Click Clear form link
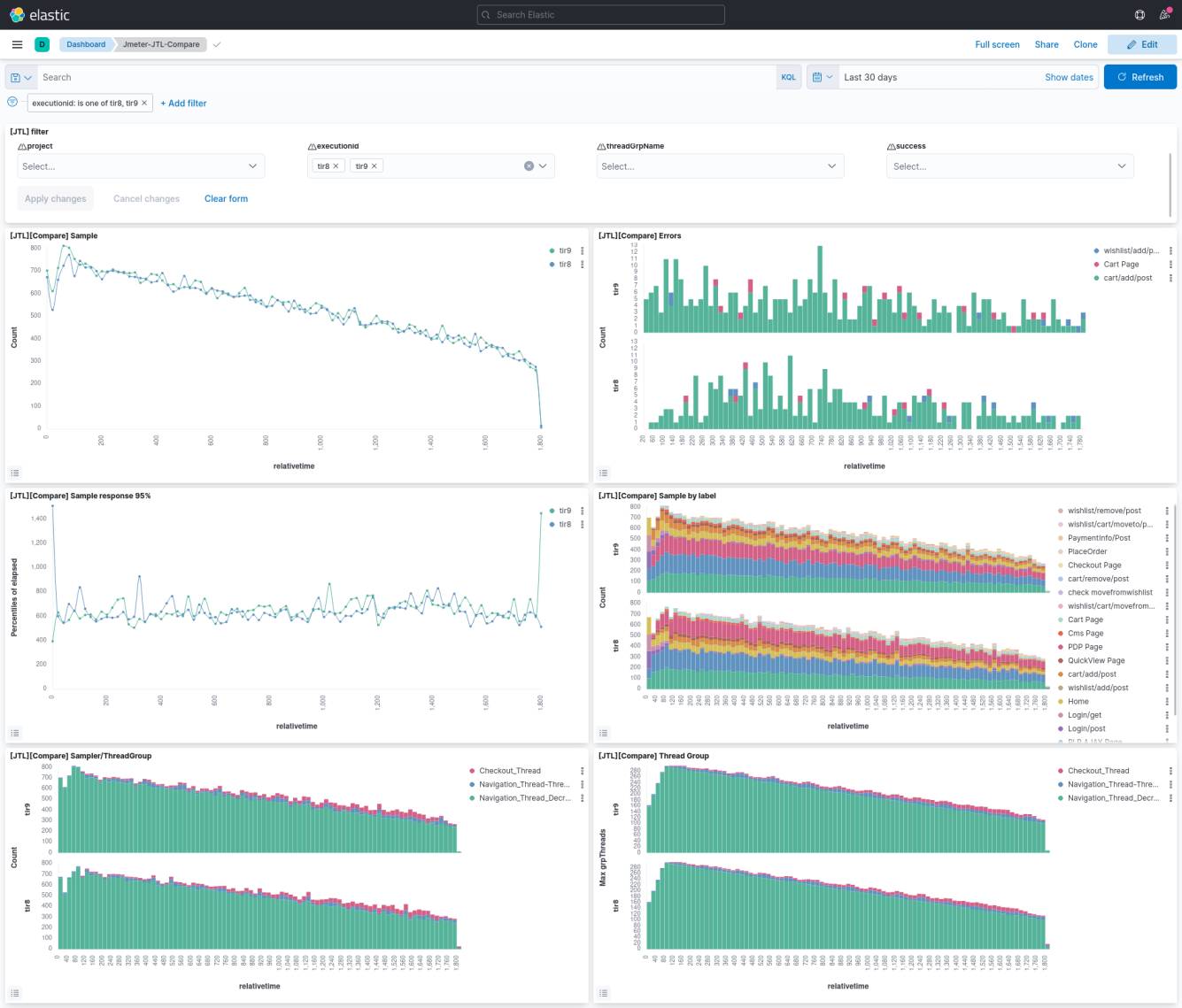The width and height of the screenshot is (1182, 1008). tap(226, 198)
